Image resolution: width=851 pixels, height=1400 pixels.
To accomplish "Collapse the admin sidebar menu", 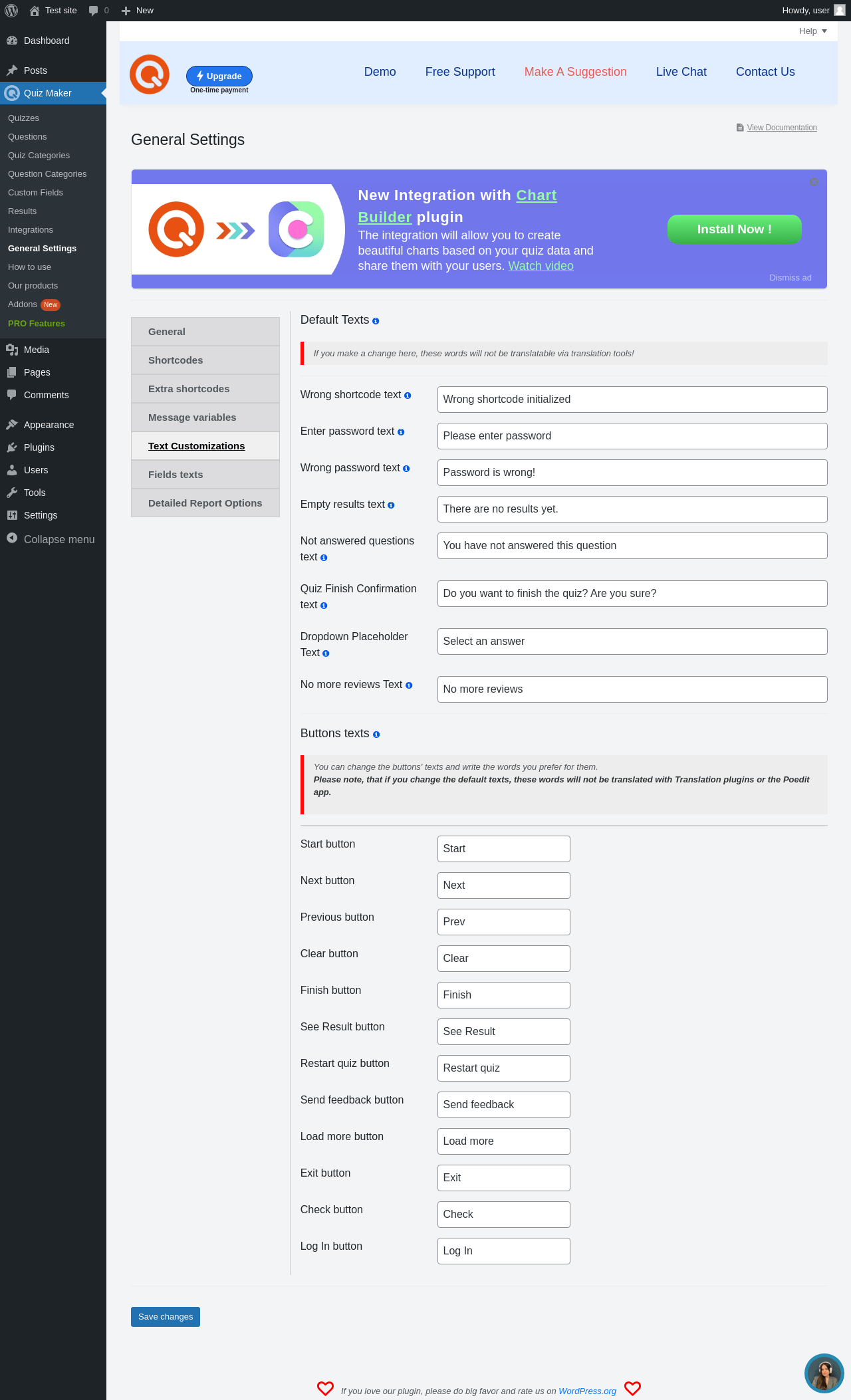I will click(51, 539).
